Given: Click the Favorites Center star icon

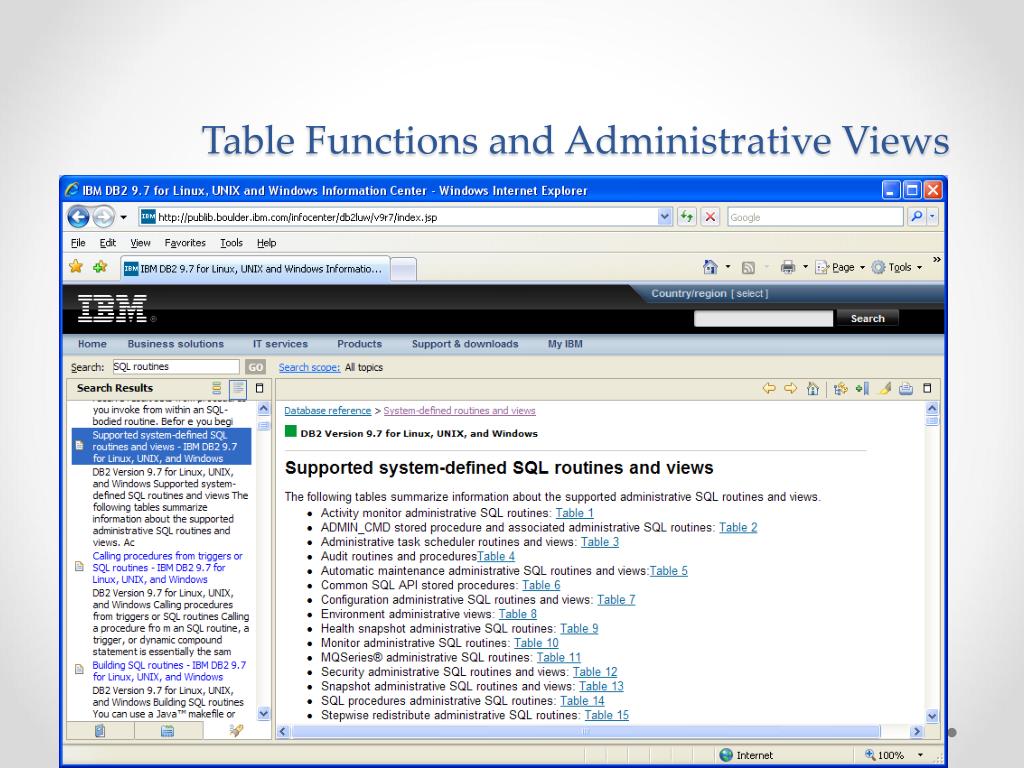Looking at the screenshot, I should point(76,266).
